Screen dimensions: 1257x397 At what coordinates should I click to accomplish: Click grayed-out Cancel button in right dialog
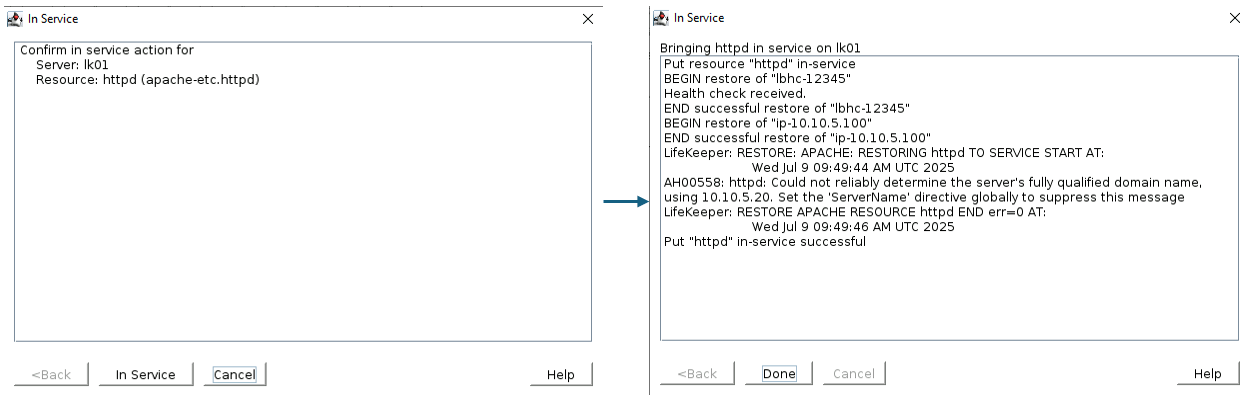[x=854, y=374]
